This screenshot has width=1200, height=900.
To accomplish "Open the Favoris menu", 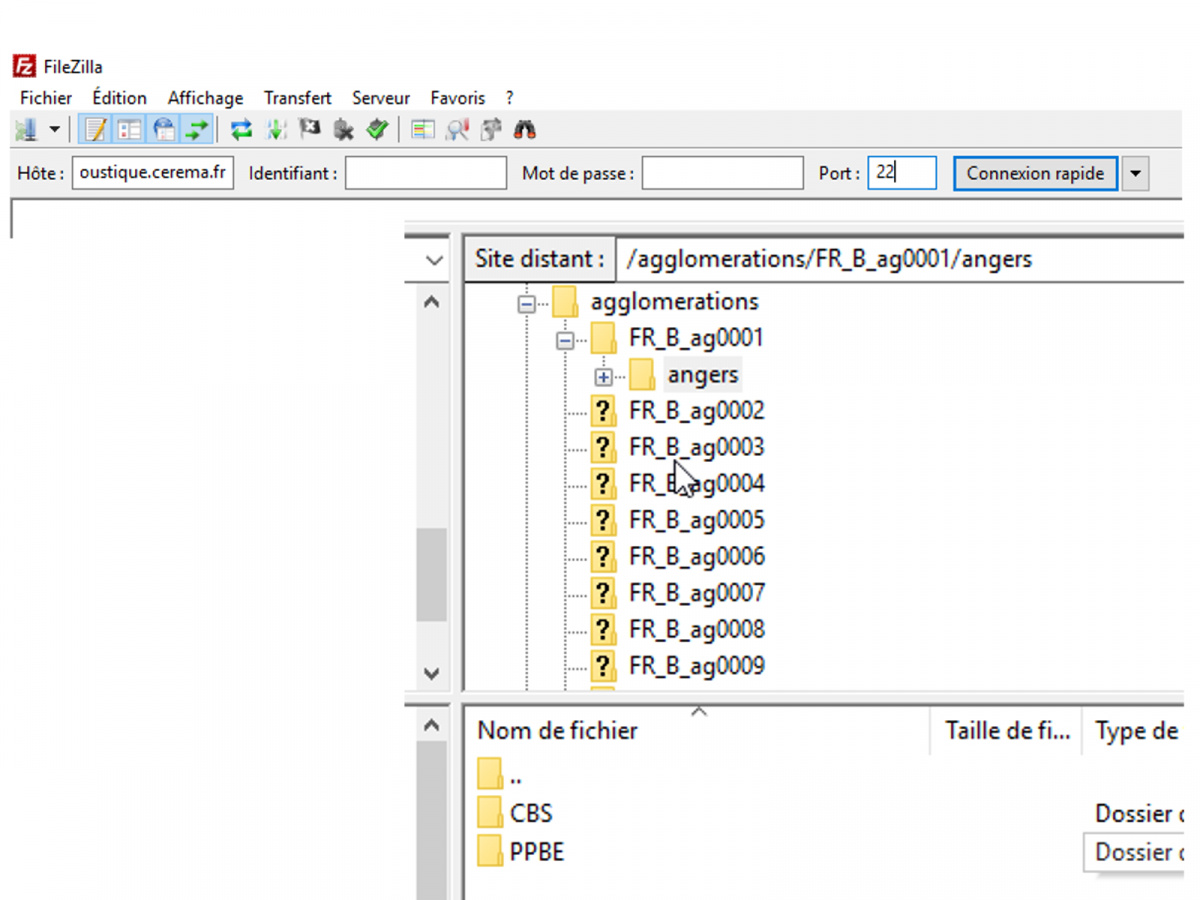I will pos(457,98).
